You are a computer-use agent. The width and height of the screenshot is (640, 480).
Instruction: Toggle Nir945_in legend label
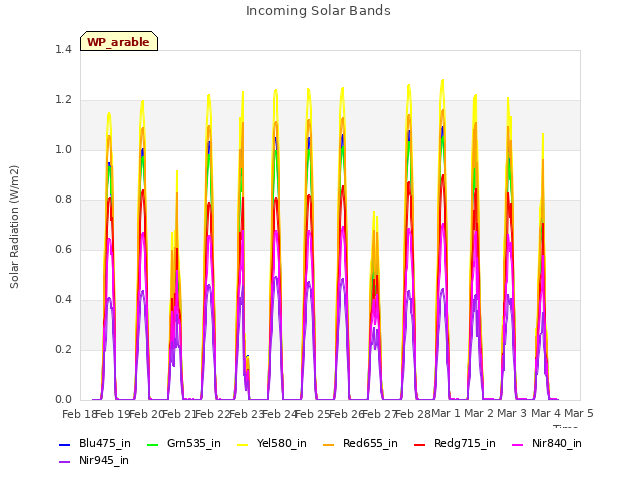pyautogui.click(x=104, y=460)
